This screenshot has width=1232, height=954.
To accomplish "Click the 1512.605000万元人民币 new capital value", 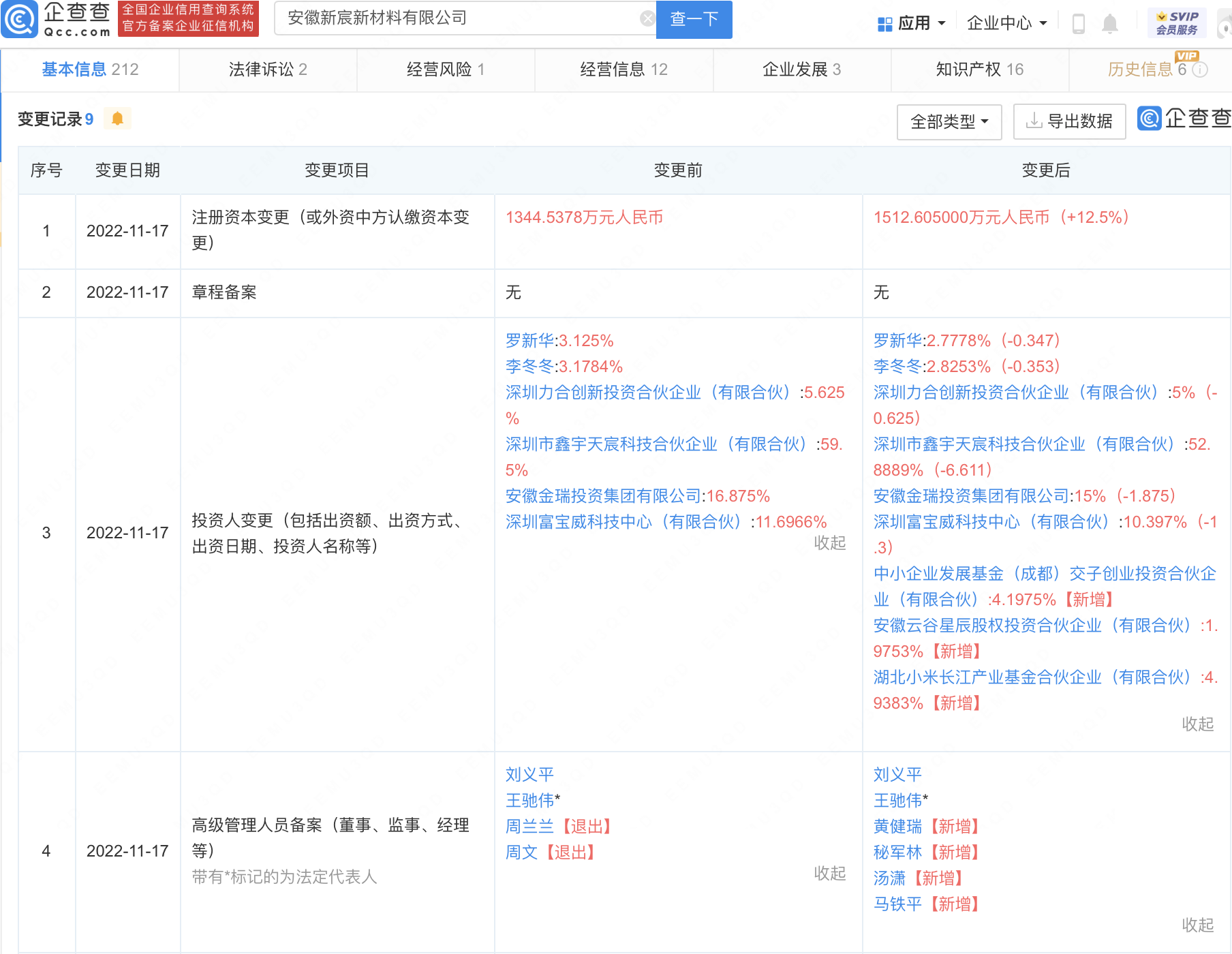I will click(961, 217).
